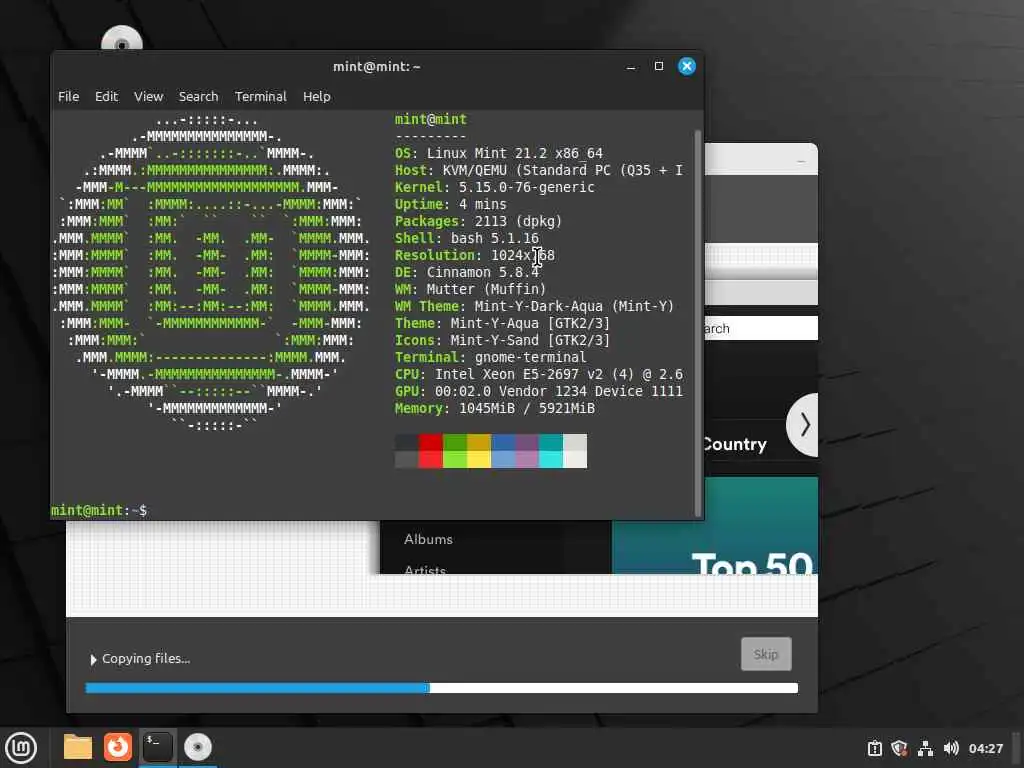Open the volume control tray icon
Image resolution: width=1024 pixels, height=768 pixels.
(951, 748)
